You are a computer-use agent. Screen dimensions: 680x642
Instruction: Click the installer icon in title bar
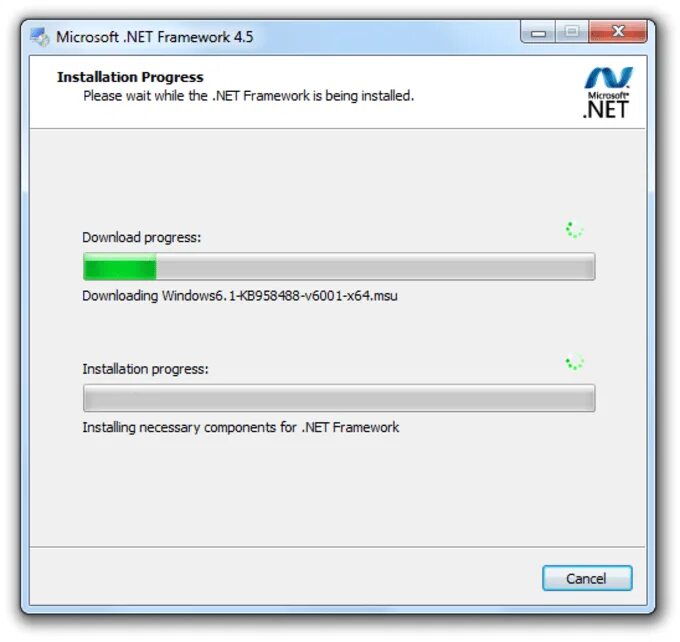tap(40, 37)
